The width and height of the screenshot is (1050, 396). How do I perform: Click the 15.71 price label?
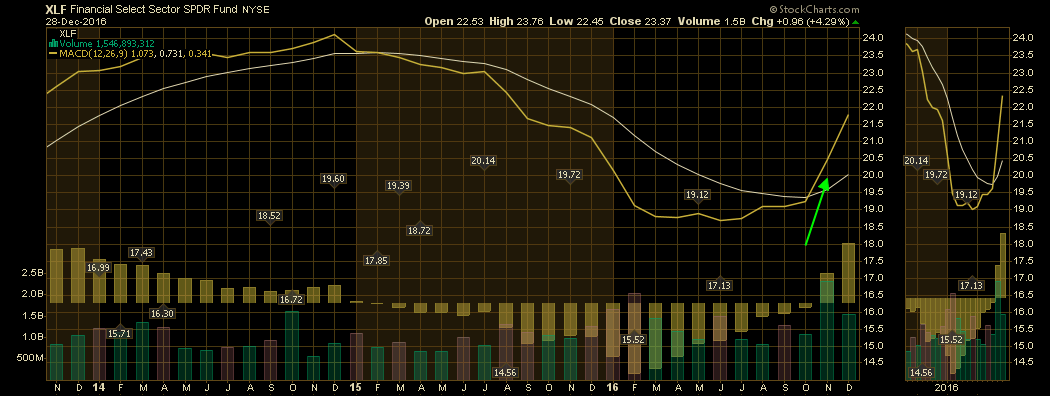[120, 333]
